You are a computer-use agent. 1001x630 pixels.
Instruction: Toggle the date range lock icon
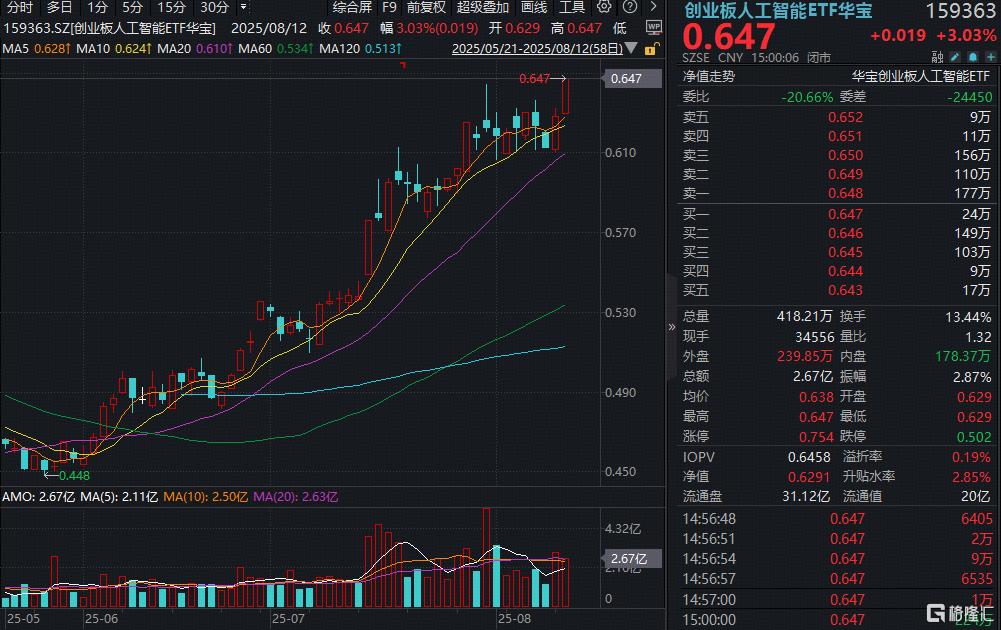[x=651, y=49]
